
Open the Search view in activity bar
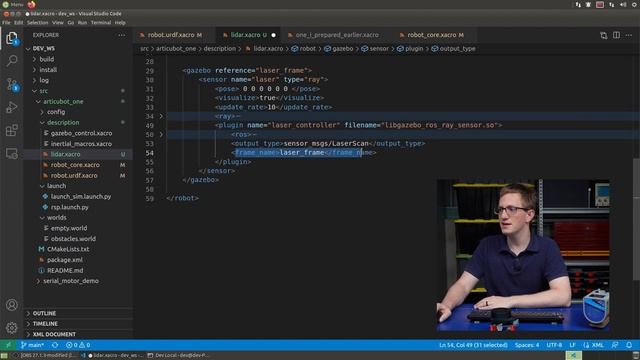11,61
